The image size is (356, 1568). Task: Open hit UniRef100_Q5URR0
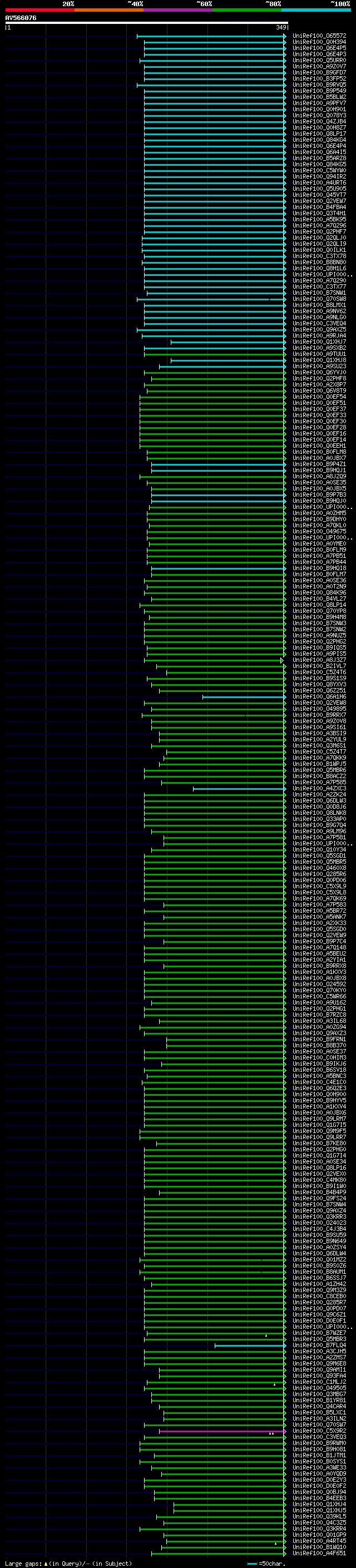(319, 61)
